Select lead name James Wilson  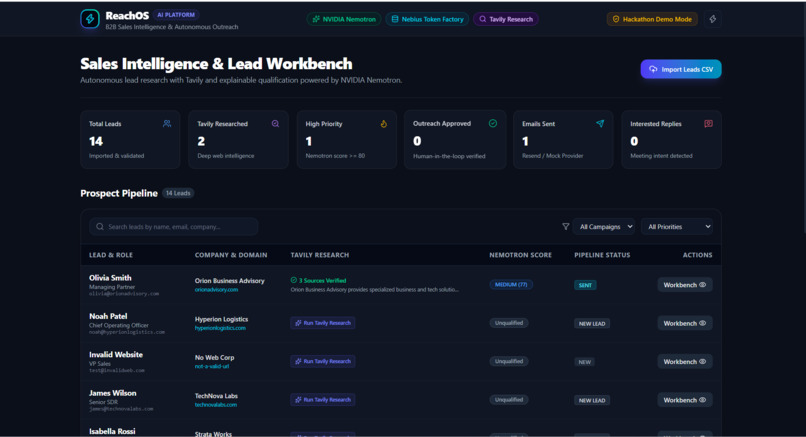click(x=113, y=393)
